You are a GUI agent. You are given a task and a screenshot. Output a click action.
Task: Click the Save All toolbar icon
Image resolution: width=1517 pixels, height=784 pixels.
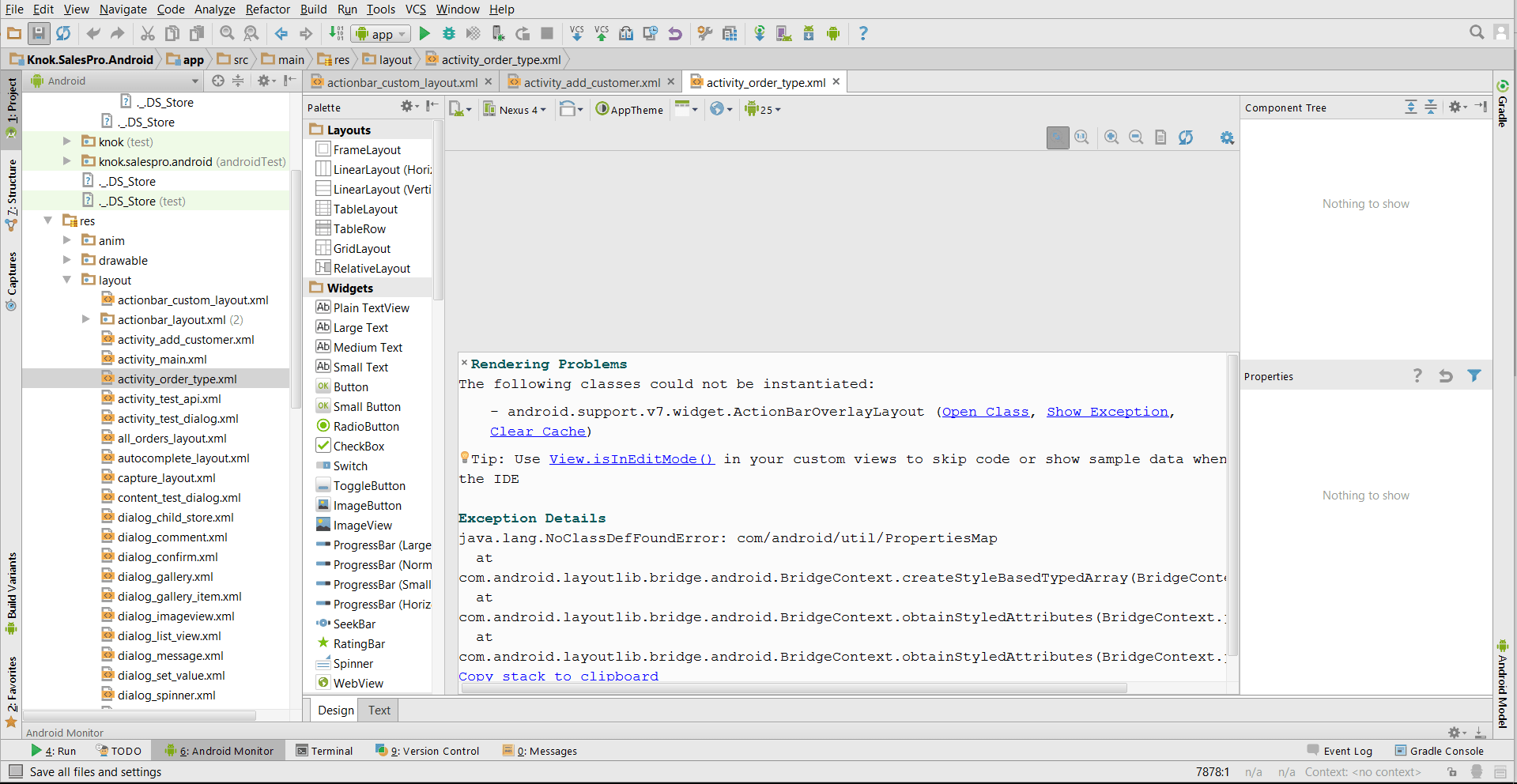pos(38,33)
